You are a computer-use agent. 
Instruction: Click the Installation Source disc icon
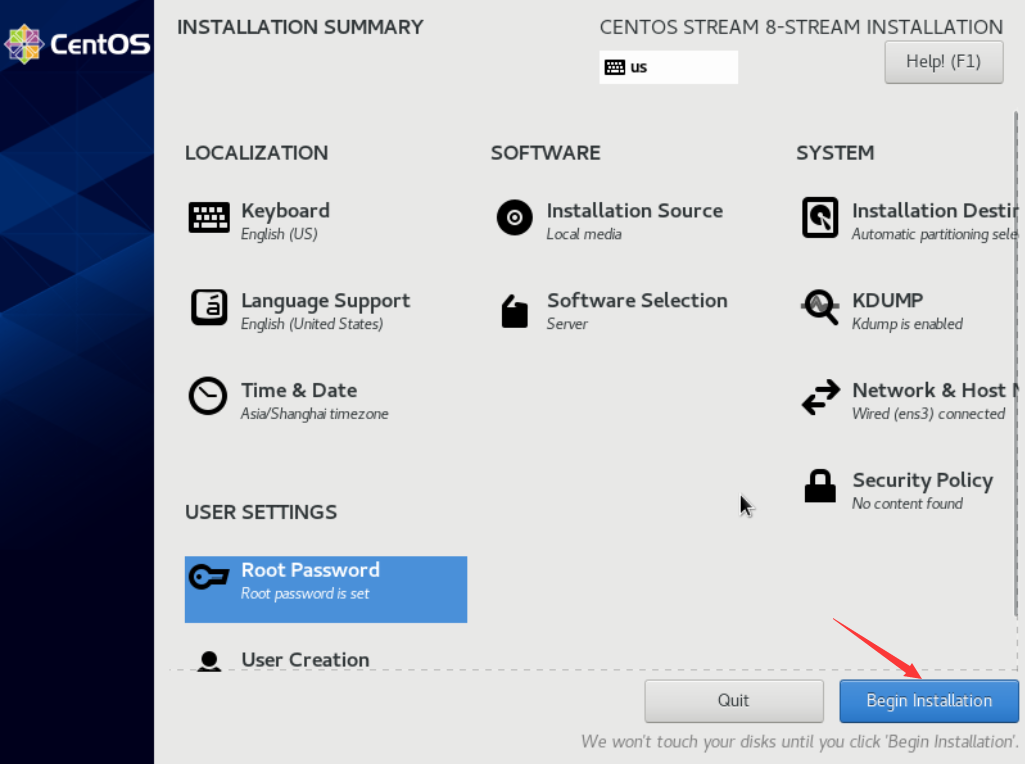(514, 218)
